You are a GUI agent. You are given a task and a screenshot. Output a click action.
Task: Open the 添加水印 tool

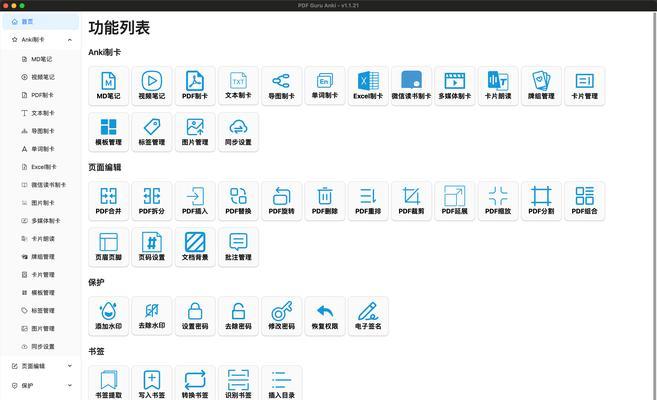pos(109,316)
